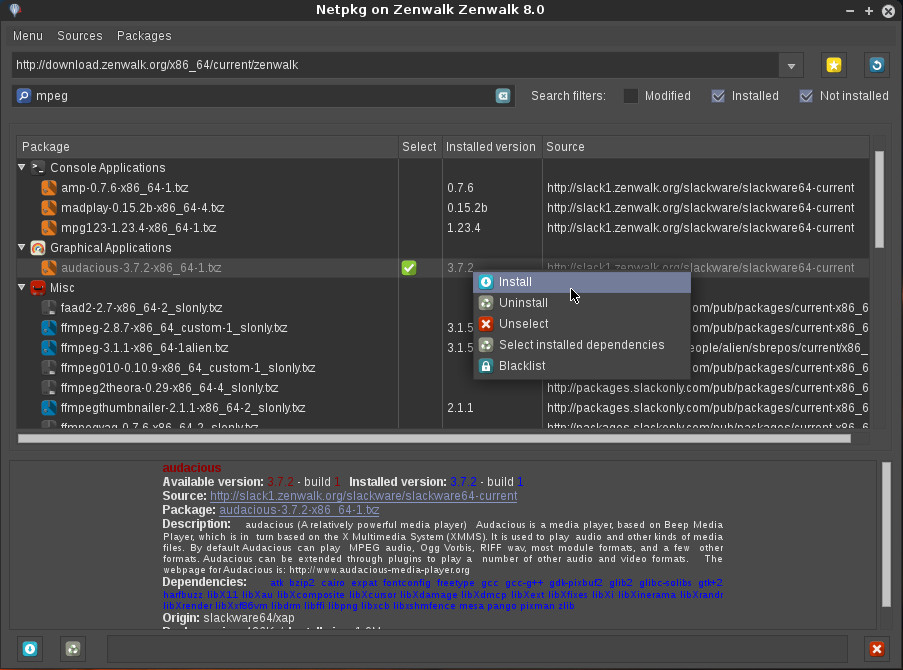Uncheck the audacious select checkbox
Screen dimensions: 903x670
[409, 267]
